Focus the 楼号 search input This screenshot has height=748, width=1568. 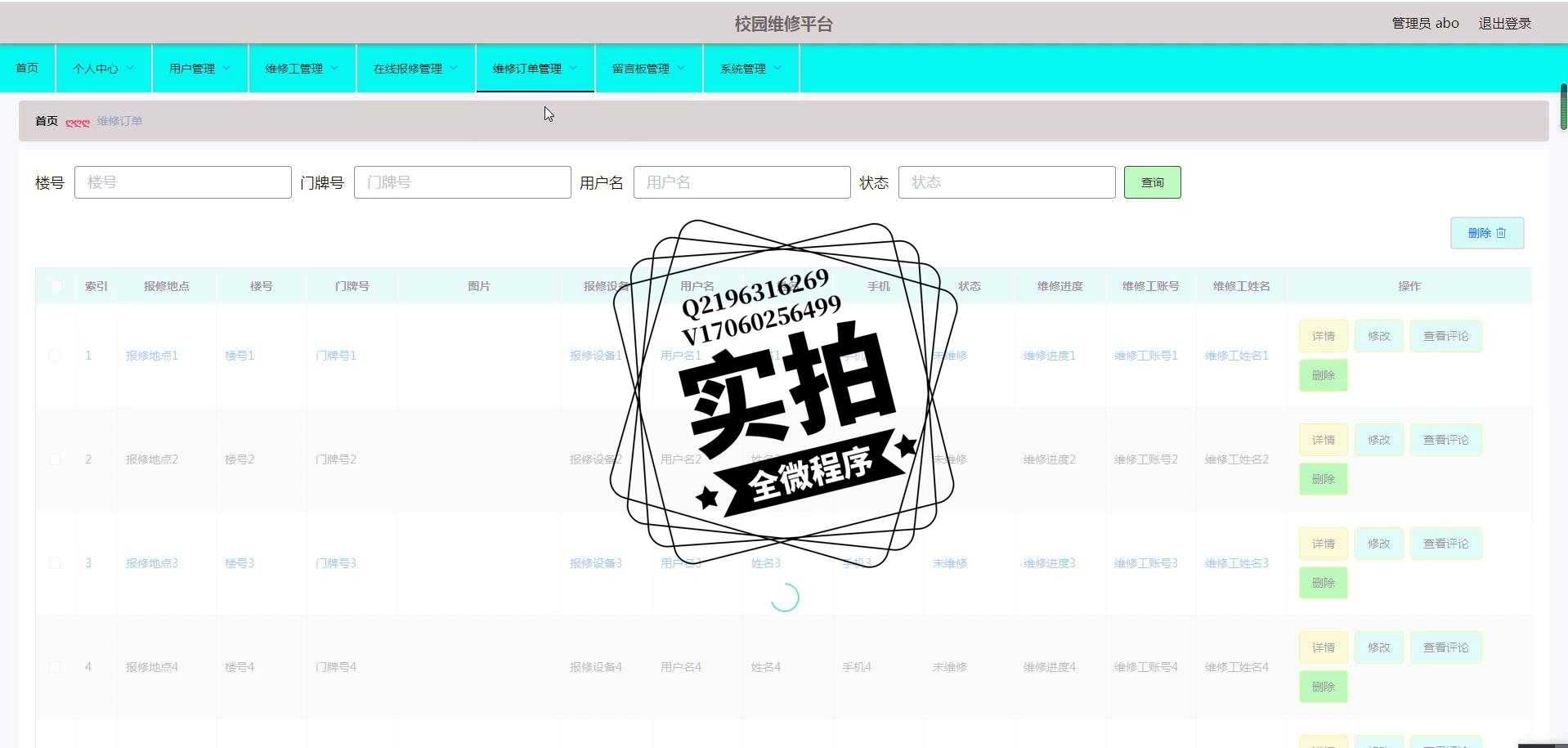183,182
